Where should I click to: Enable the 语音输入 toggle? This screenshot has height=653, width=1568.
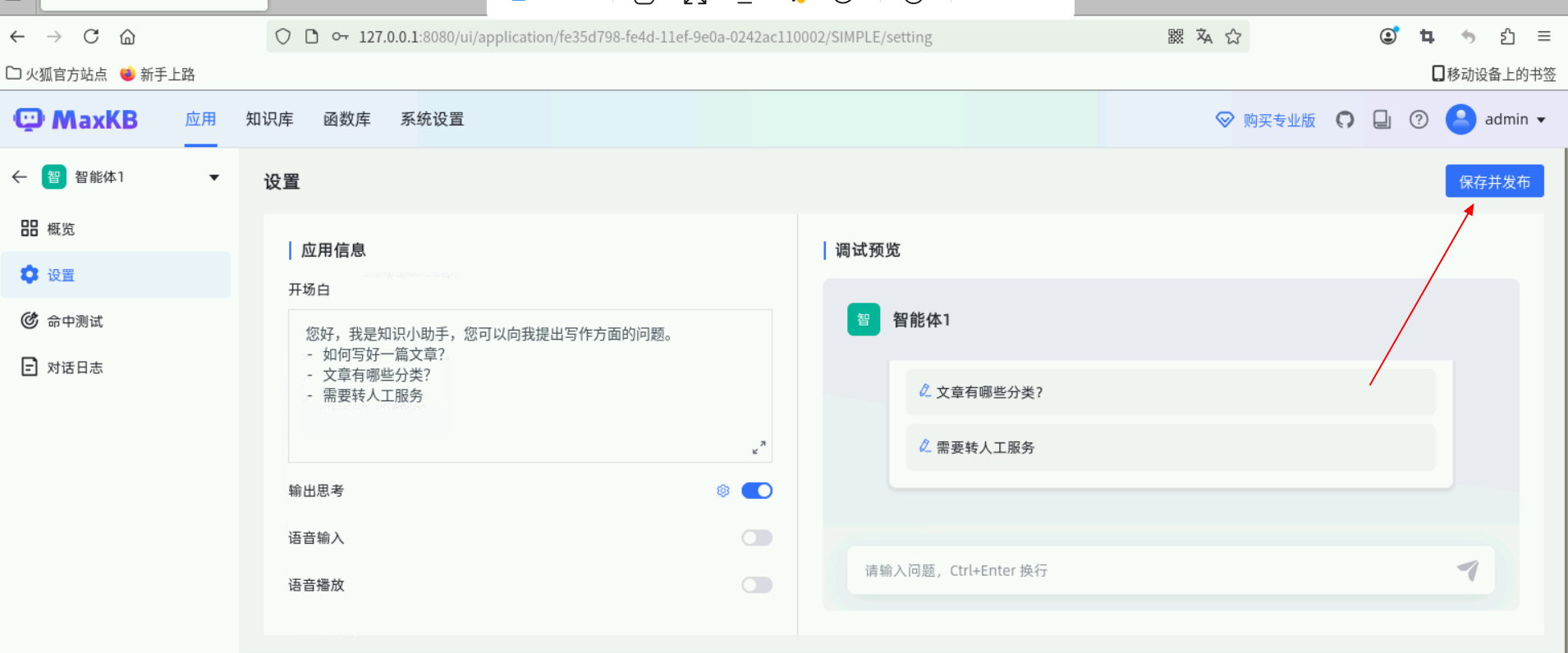(x=756, y=538)
